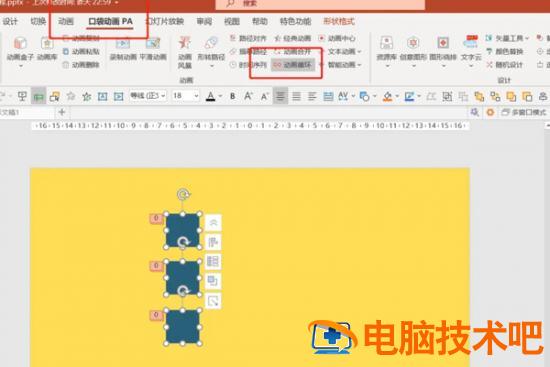Switch to 设计 Design tab
Viewport: 550px width, 367px height.
(10, 21)
